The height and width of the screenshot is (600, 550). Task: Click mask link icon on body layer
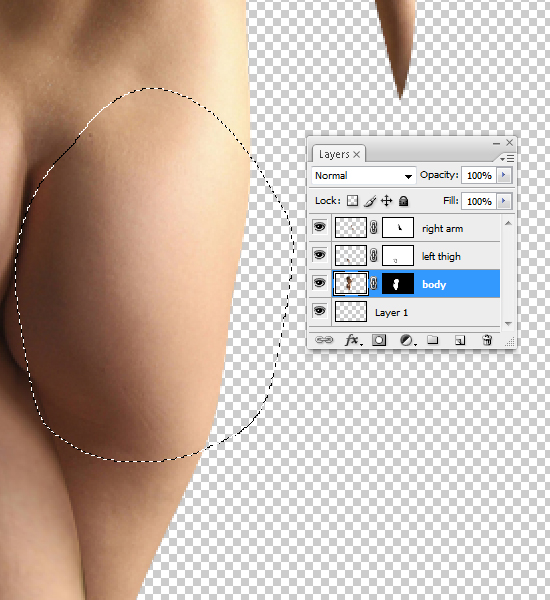[374, 284]
